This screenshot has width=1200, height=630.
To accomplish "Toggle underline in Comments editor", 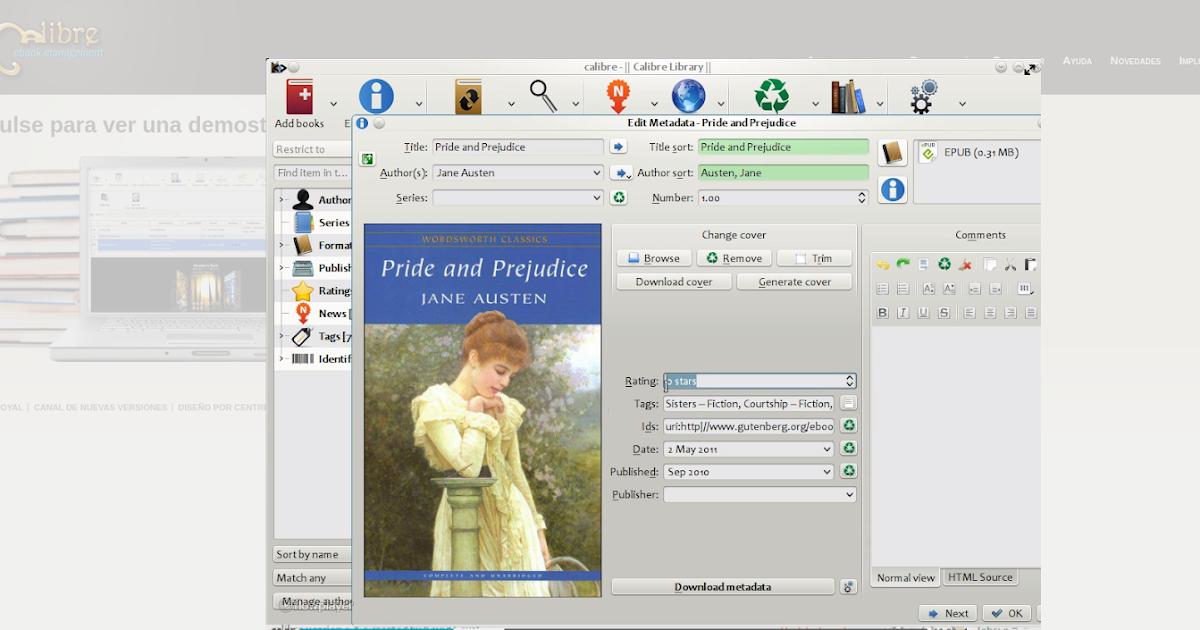I will (x=923, y=313).
